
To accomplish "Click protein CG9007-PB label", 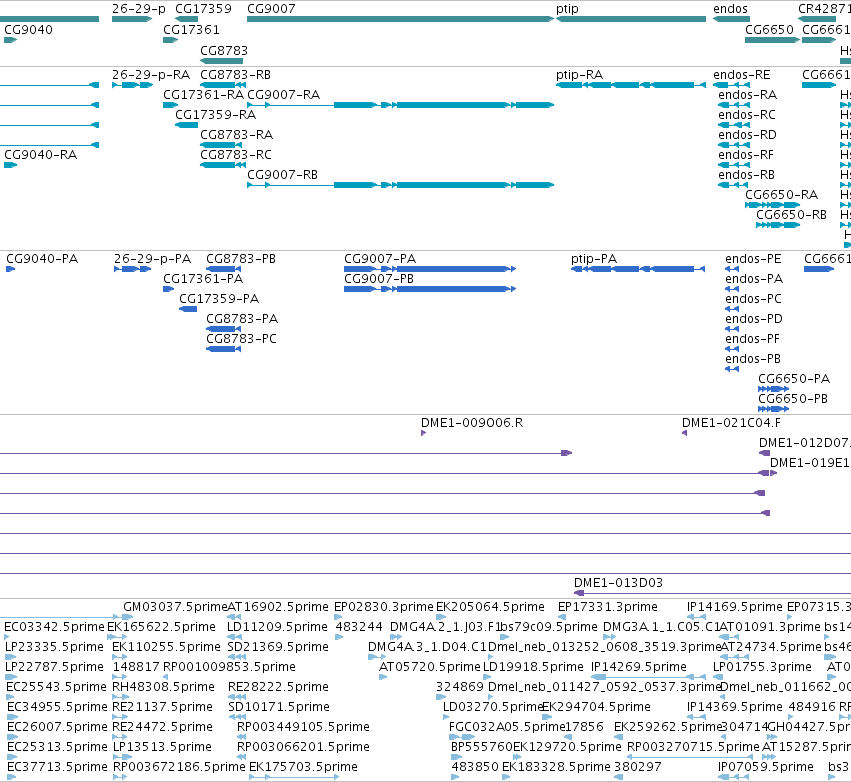I will pos(379,279).
